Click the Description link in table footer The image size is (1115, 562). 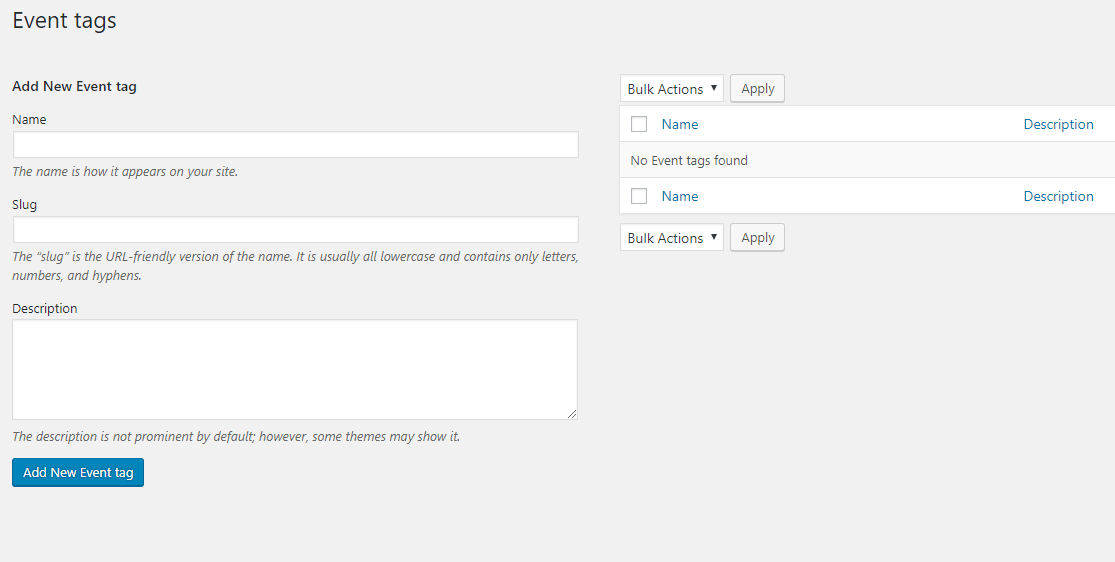pyautogui.click(x=1058, y=197)
